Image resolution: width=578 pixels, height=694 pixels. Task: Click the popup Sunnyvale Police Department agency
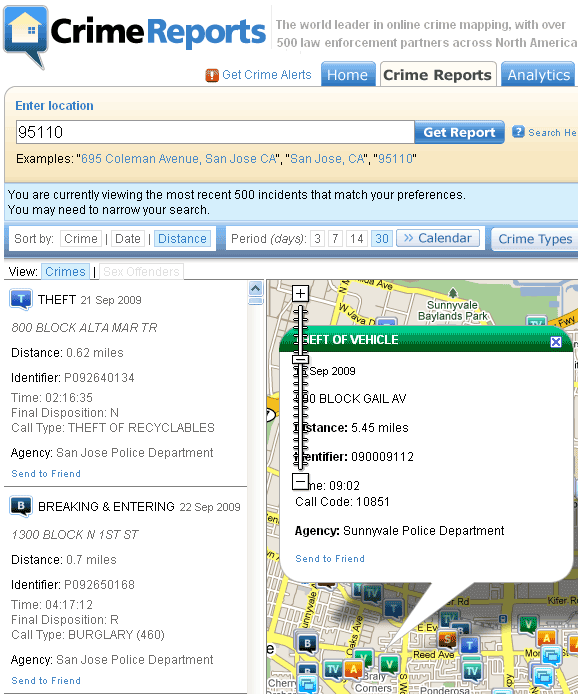click(424, 531)
